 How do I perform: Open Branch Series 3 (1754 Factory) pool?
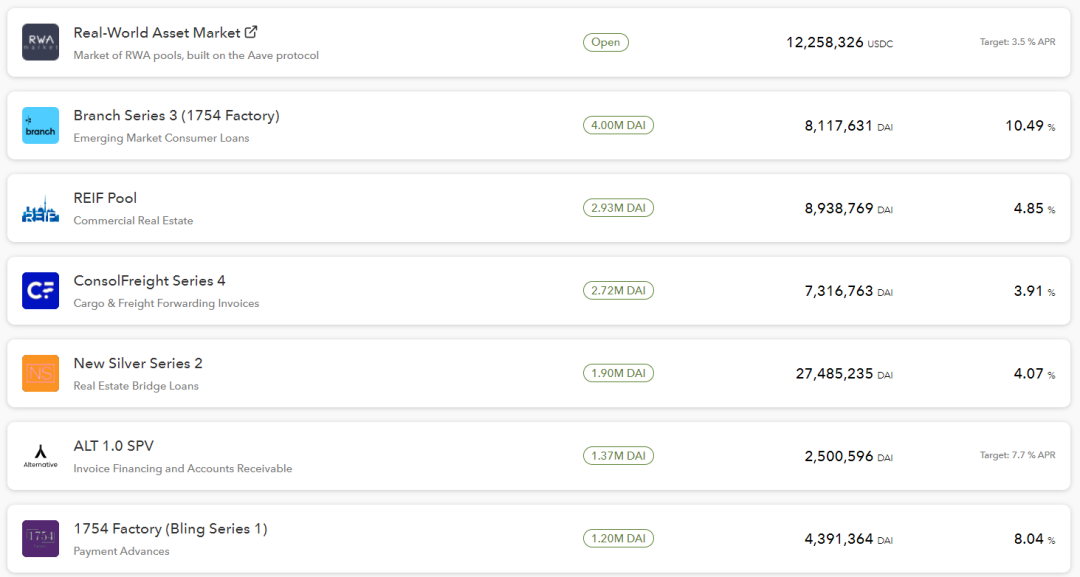(176, 116)
